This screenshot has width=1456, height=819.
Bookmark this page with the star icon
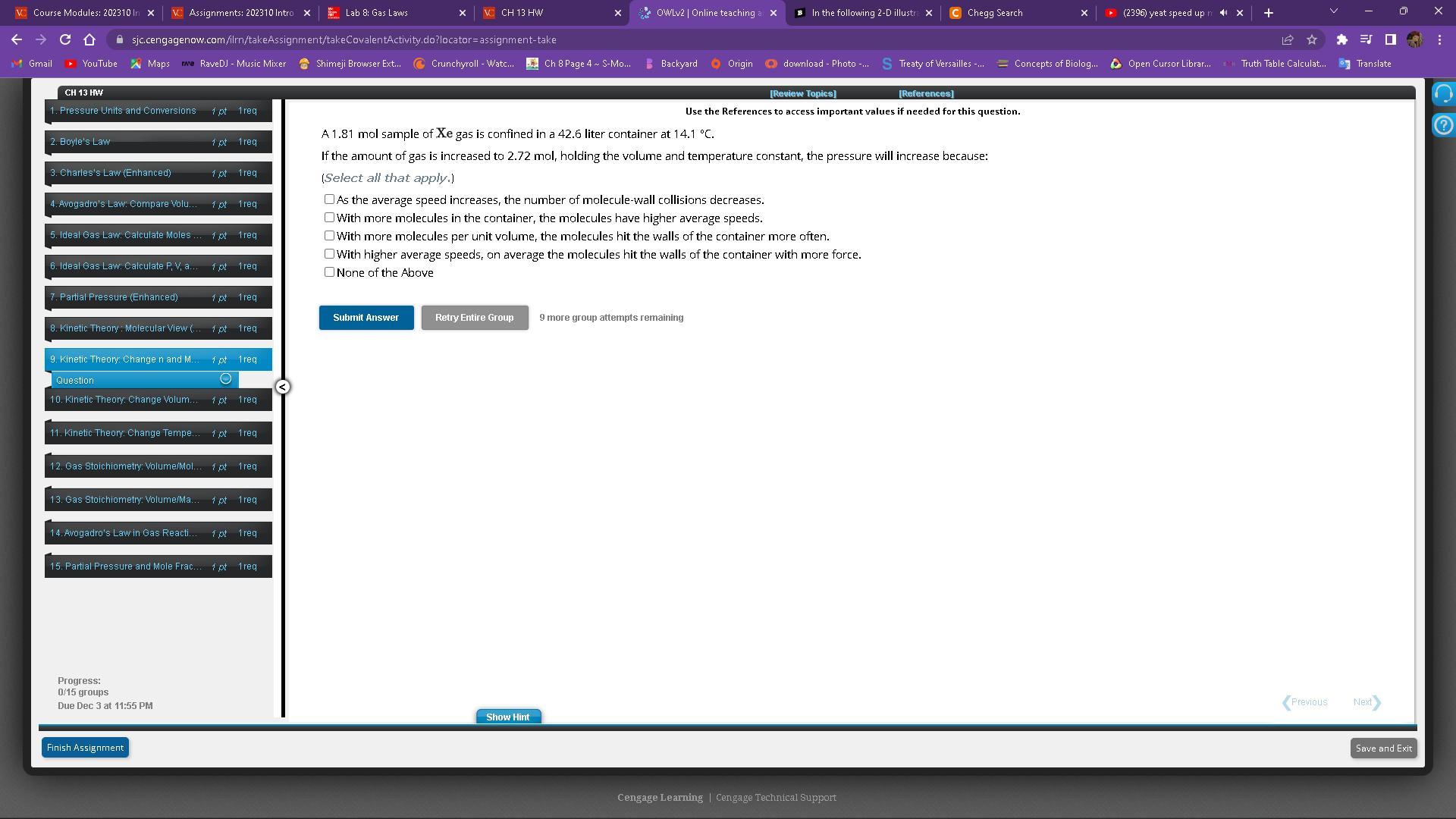(1312, 39)
